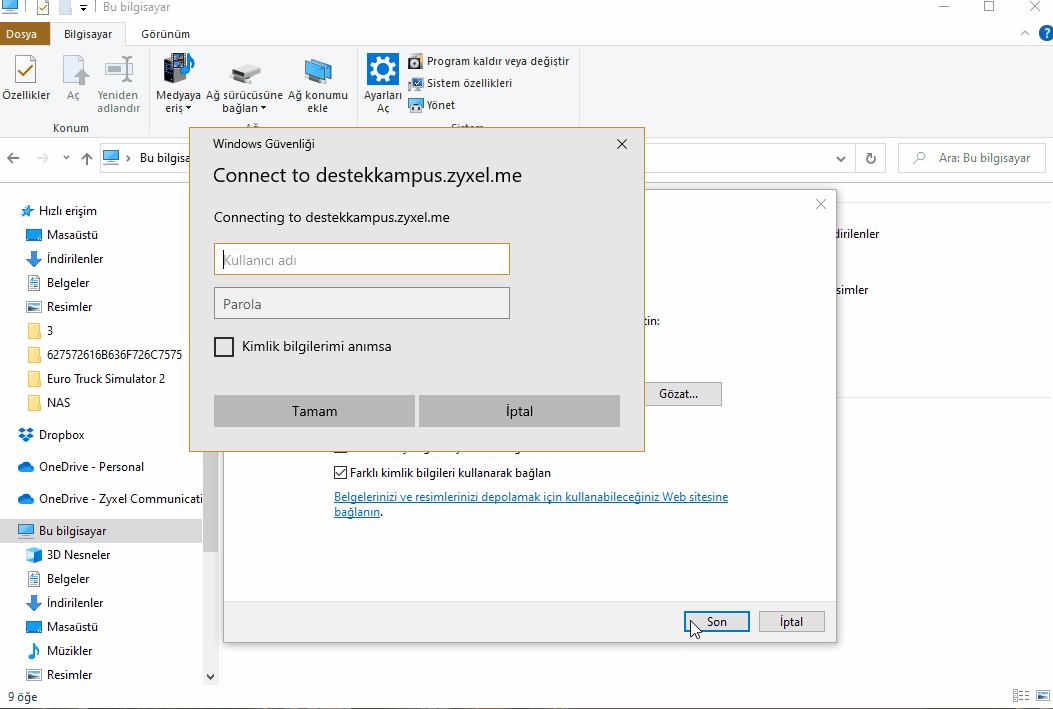Focus the Parola field

pos(362,303)
